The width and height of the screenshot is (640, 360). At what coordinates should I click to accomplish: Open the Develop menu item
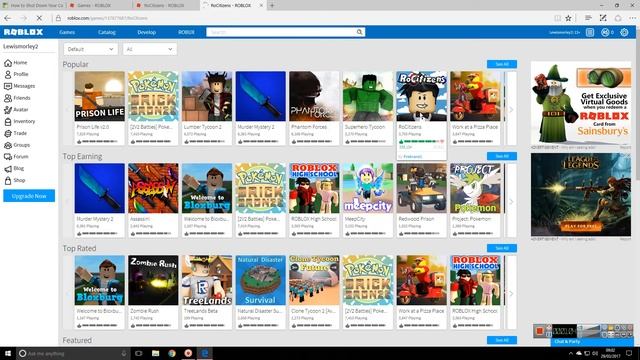pos(147,32)
